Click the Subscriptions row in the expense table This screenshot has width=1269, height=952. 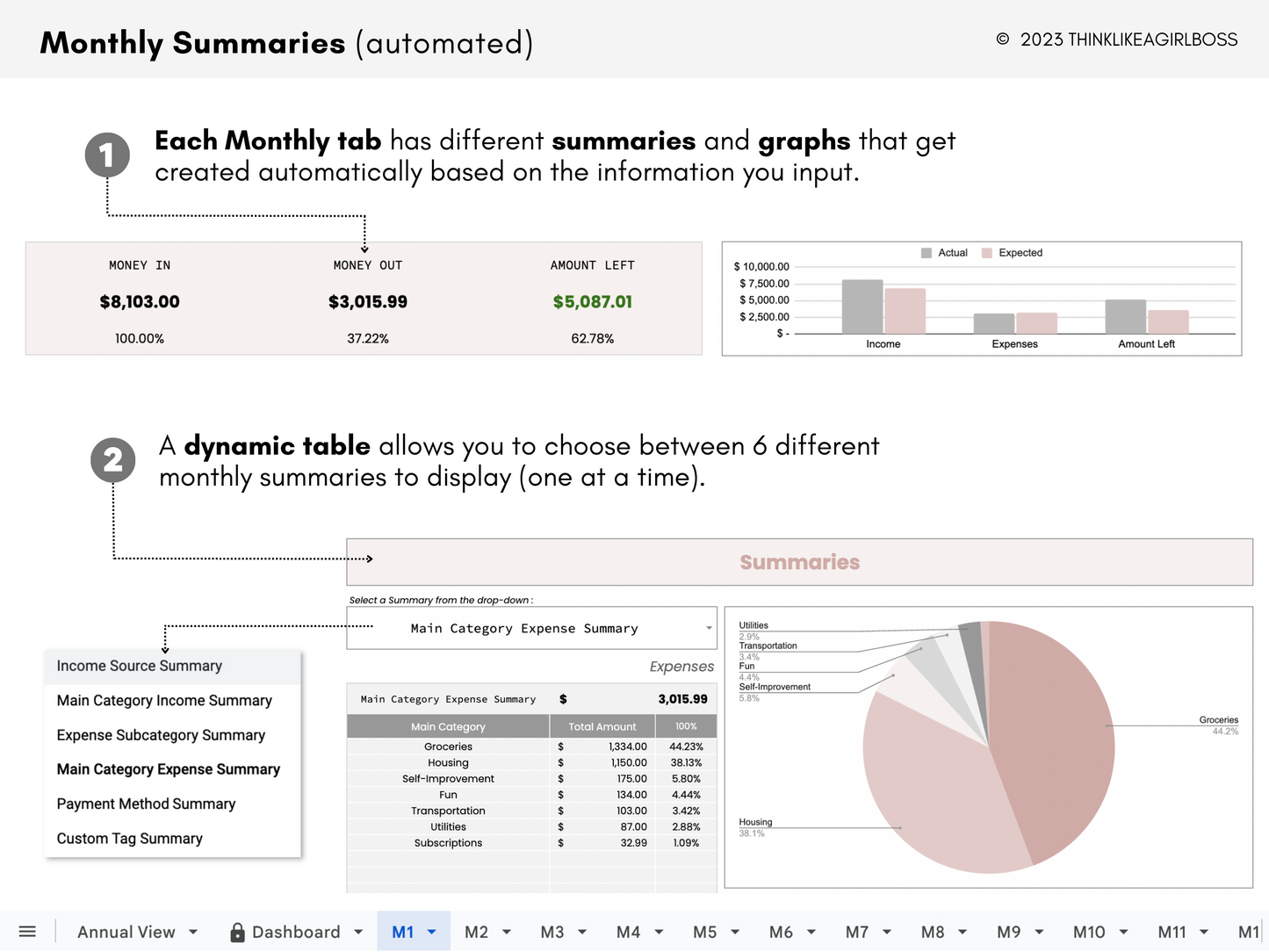tap(448, 842)
